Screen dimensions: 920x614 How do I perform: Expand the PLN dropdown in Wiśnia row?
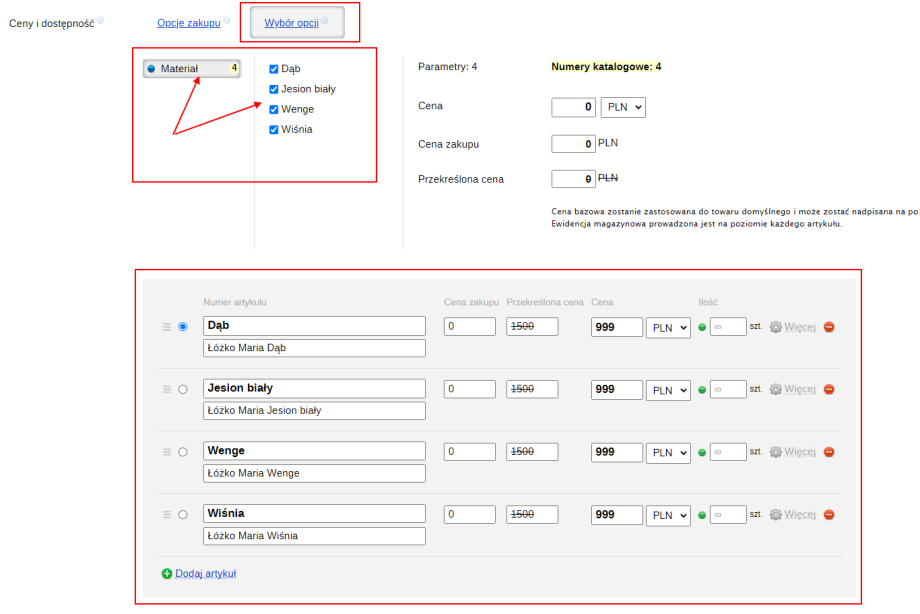point(668,515)
